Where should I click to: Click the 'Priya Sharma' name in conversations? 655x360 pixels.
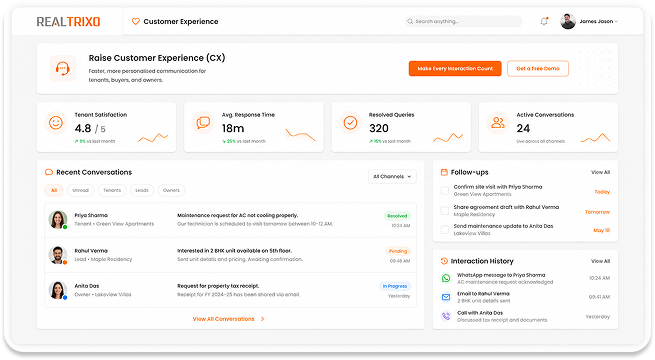point(91,215)
